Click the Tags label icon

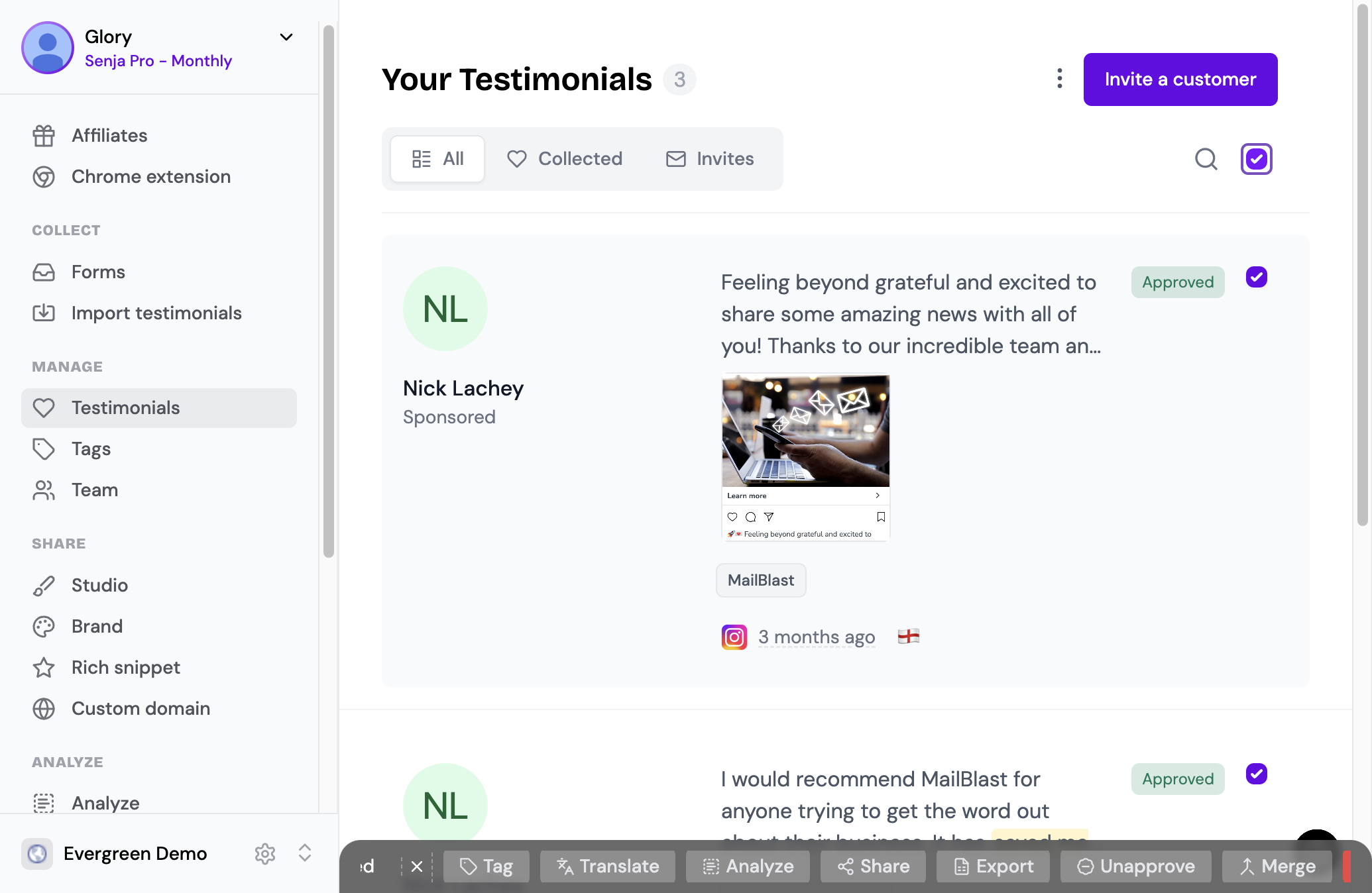tap(44, 449)
